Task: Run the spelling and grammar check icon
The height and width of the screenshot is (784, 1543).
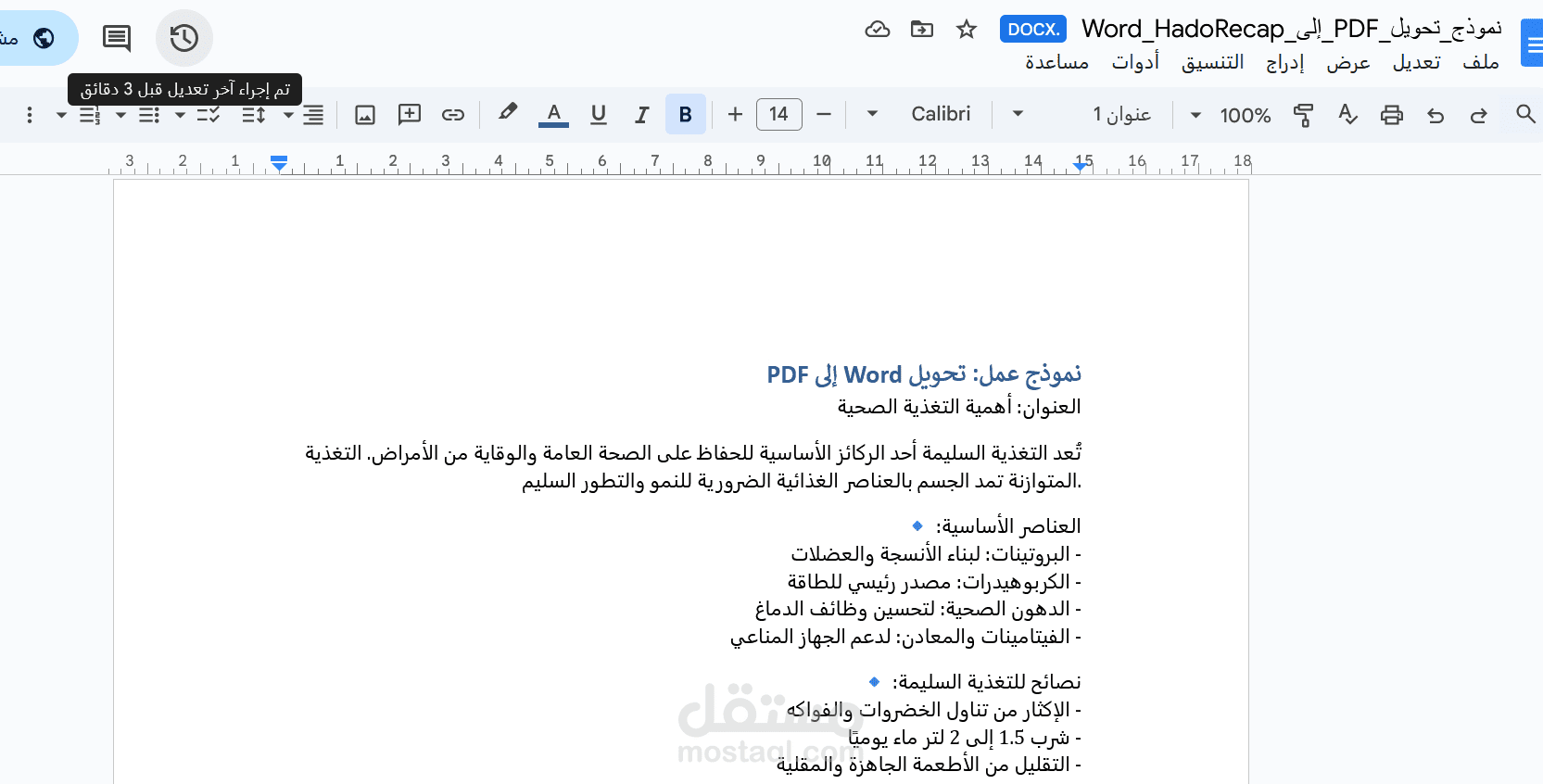Action: [1347, 115]
